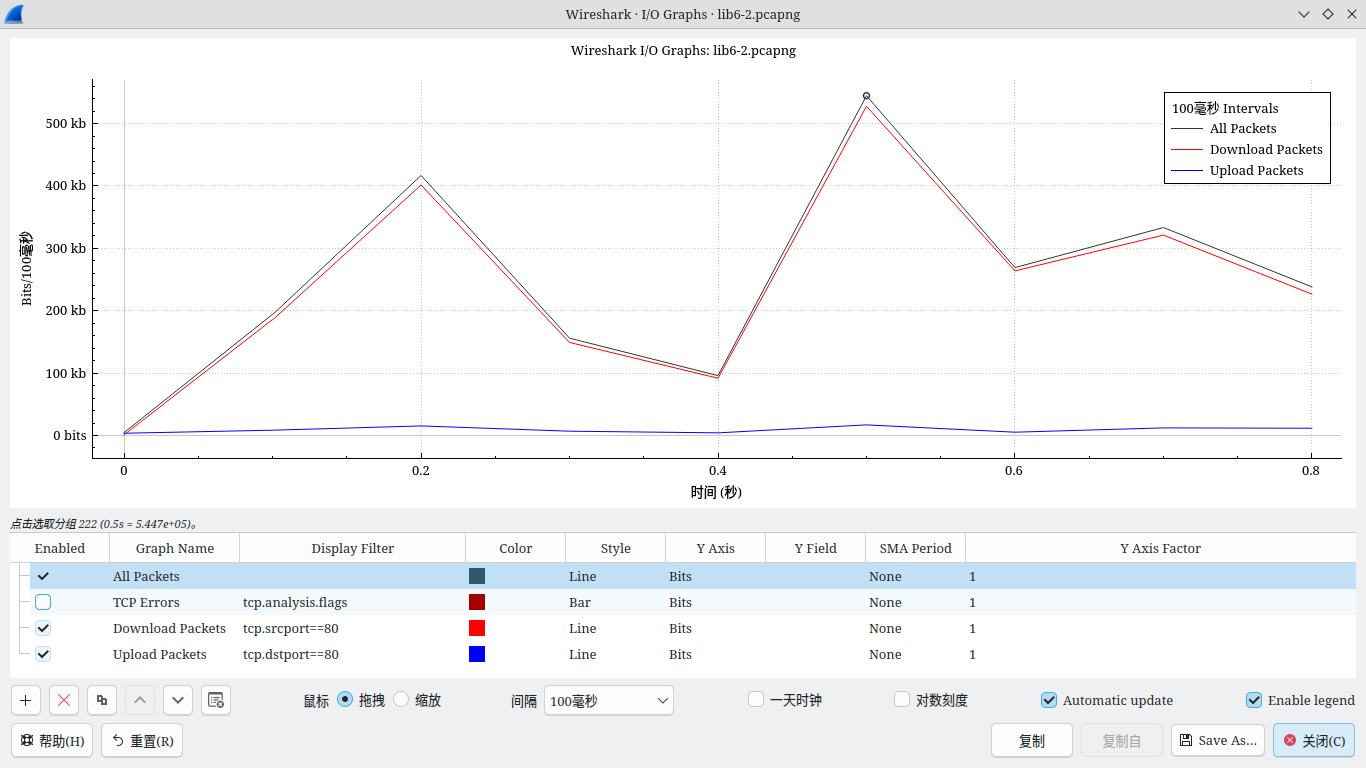Click the 复制 copy button
1366x768 pixels.
tap(1031, 741)
